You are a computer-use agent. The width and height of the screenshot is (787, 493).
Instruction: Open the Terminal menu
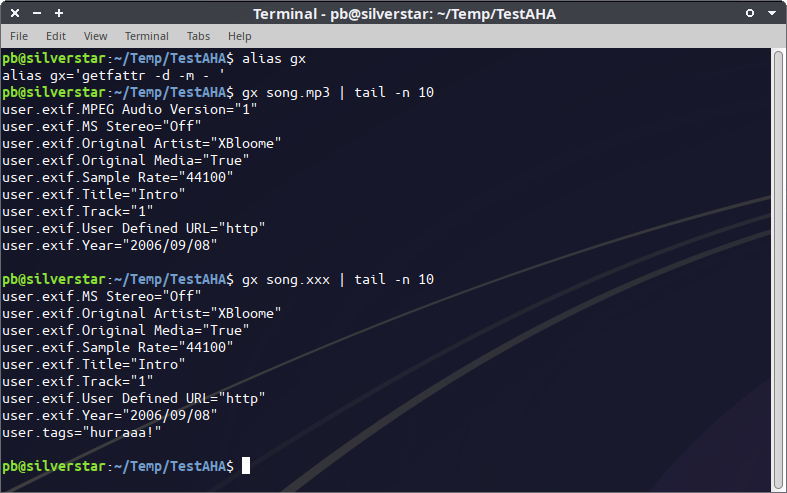(146, 36)
